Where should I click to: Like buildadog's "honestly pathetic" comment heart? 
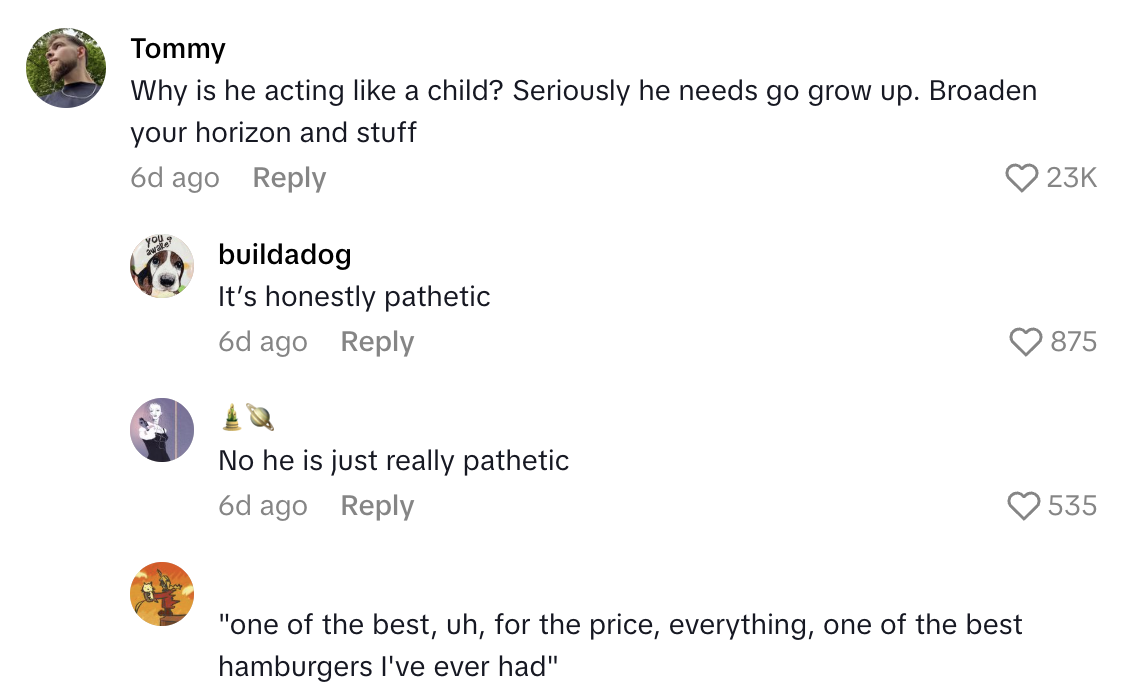(1026, 342)
